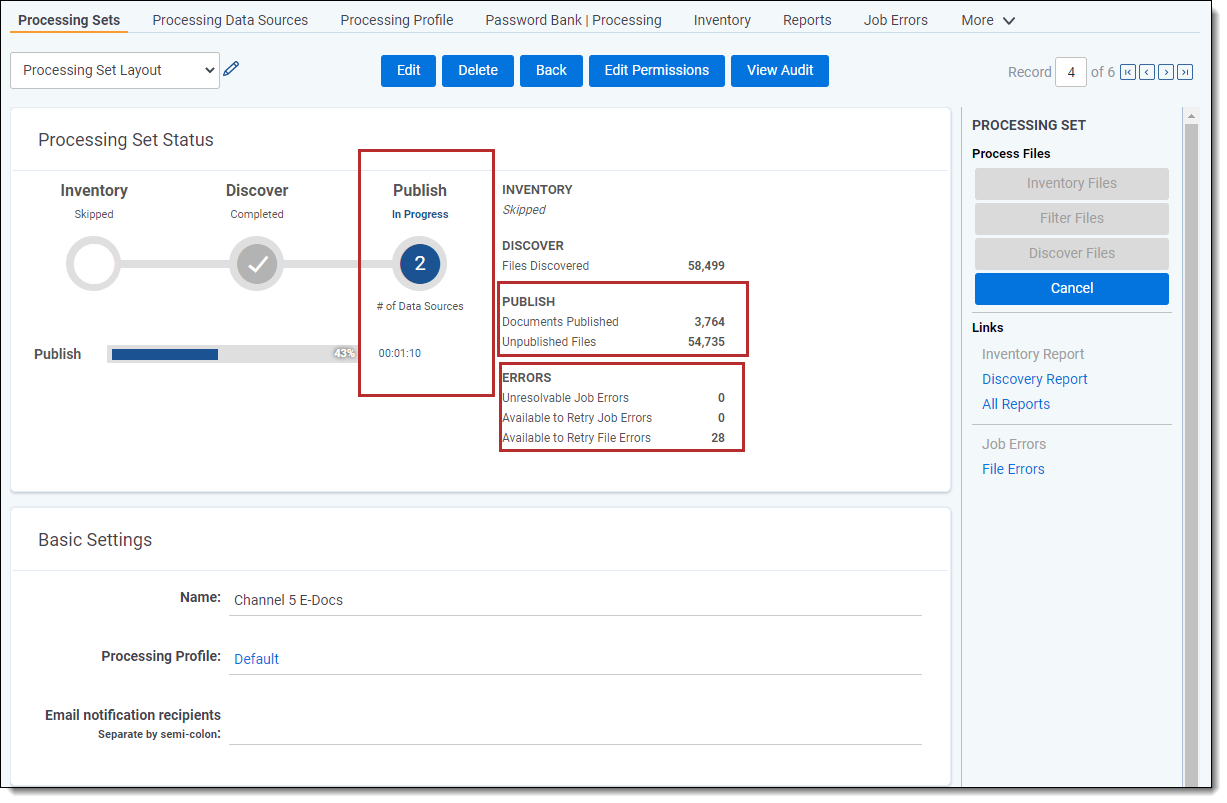Click the Basic Settings section heading
Screen dimensions: 1227x803
[x=95, y=540]
